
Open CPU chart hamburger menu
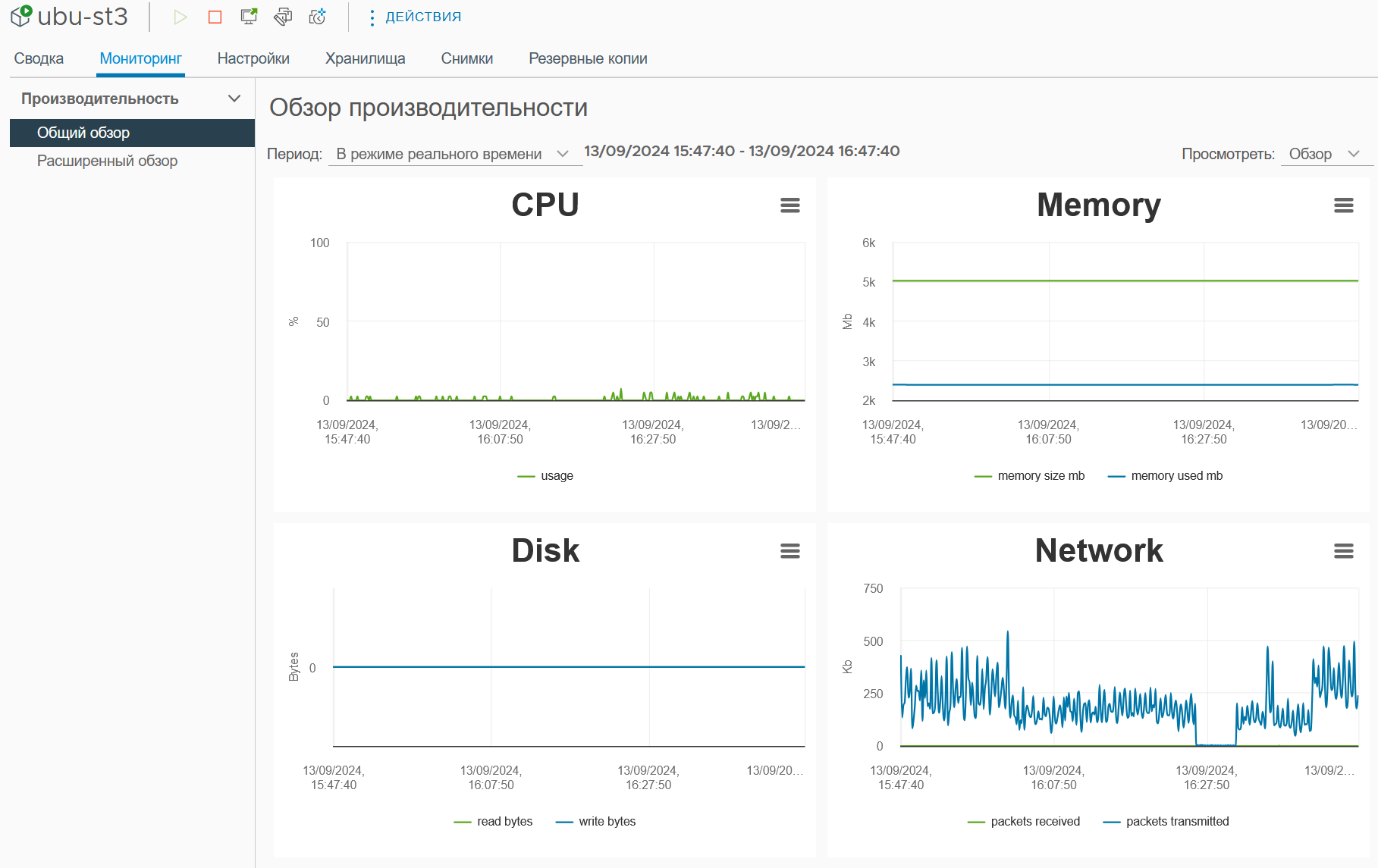790,205
